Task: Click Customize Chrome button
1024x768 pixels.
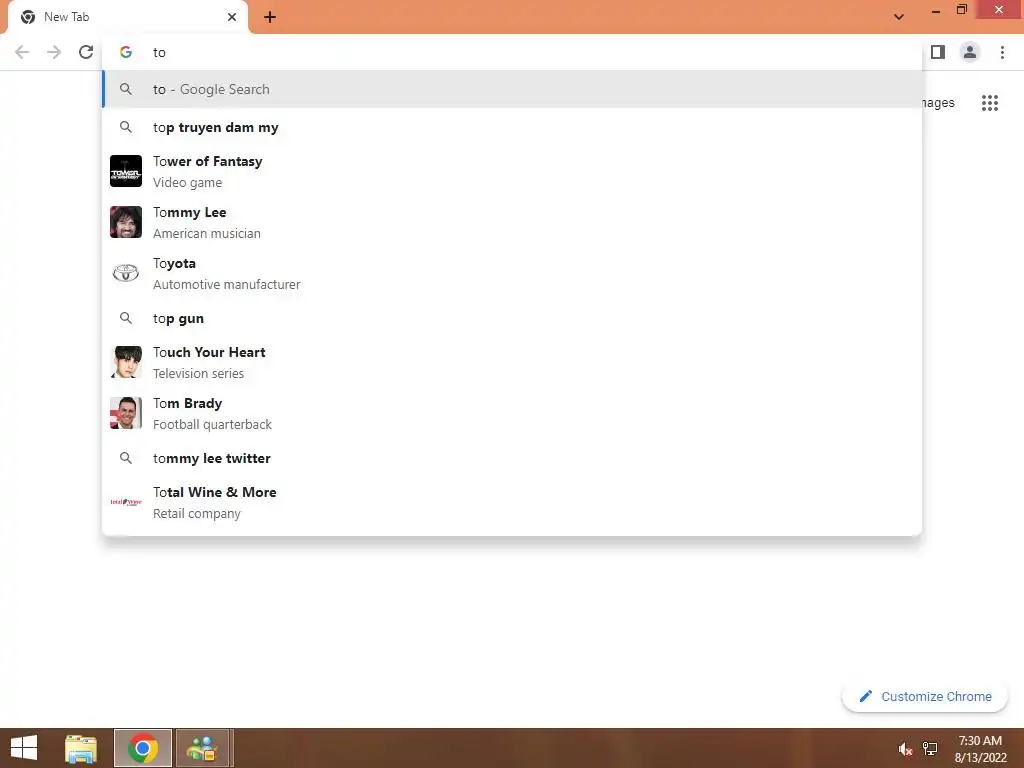Action: (925, 697)
